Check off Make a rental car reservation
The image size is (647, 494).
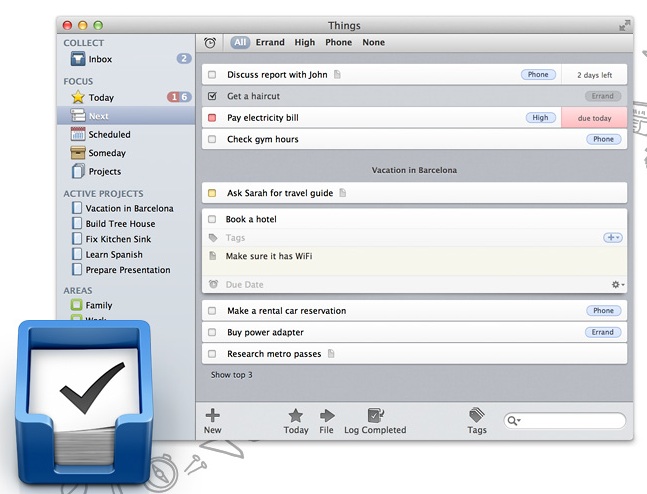click(x=212, y=311)
